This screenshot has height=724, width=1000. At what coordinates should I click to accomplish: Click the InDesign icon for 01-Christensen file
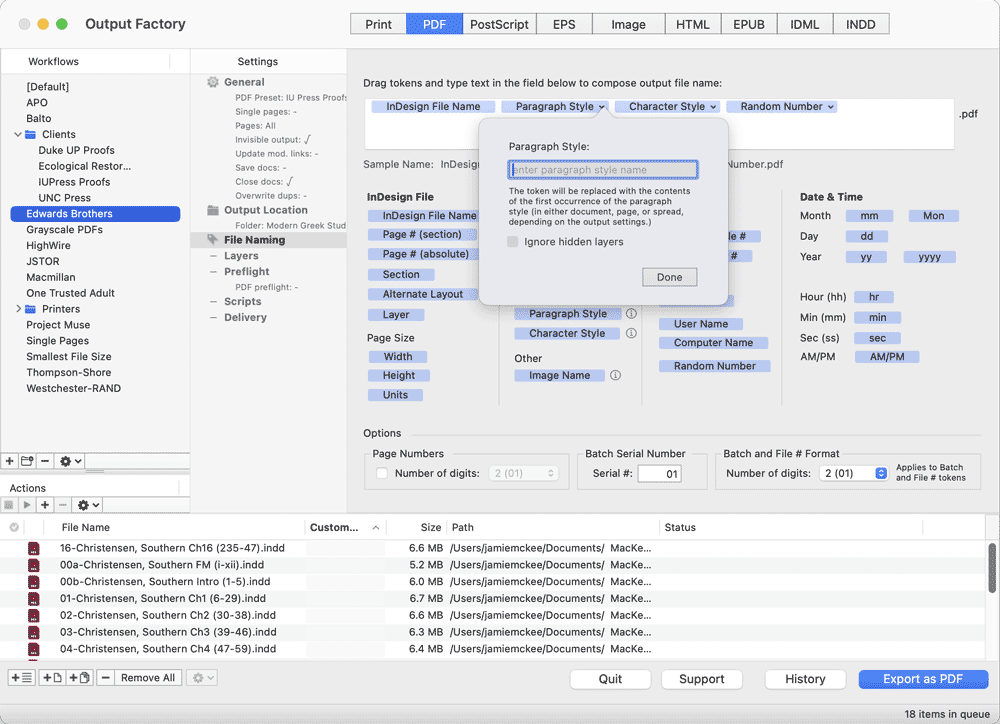33,598
